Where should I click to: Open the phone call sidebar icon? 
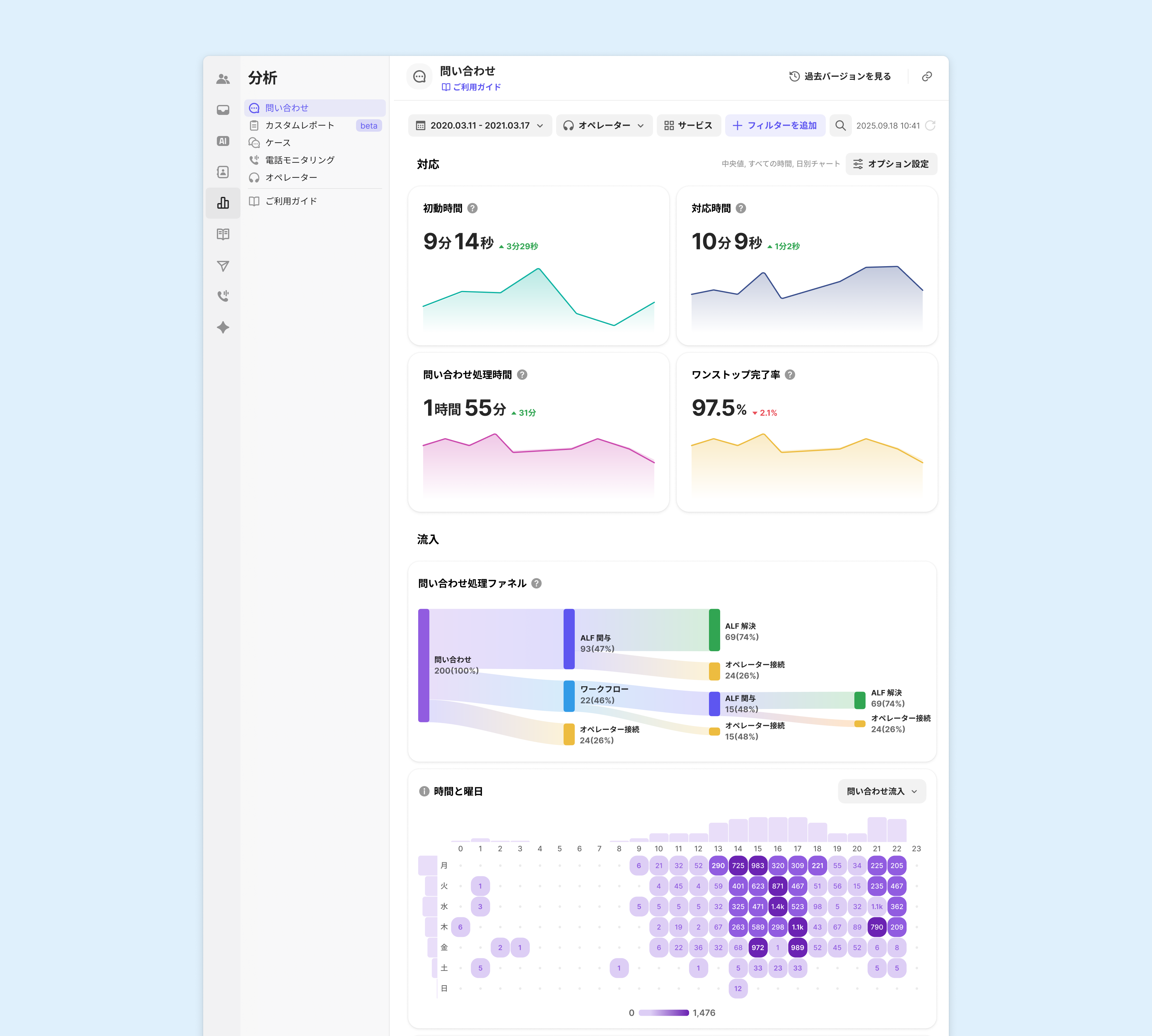(223, 296)
